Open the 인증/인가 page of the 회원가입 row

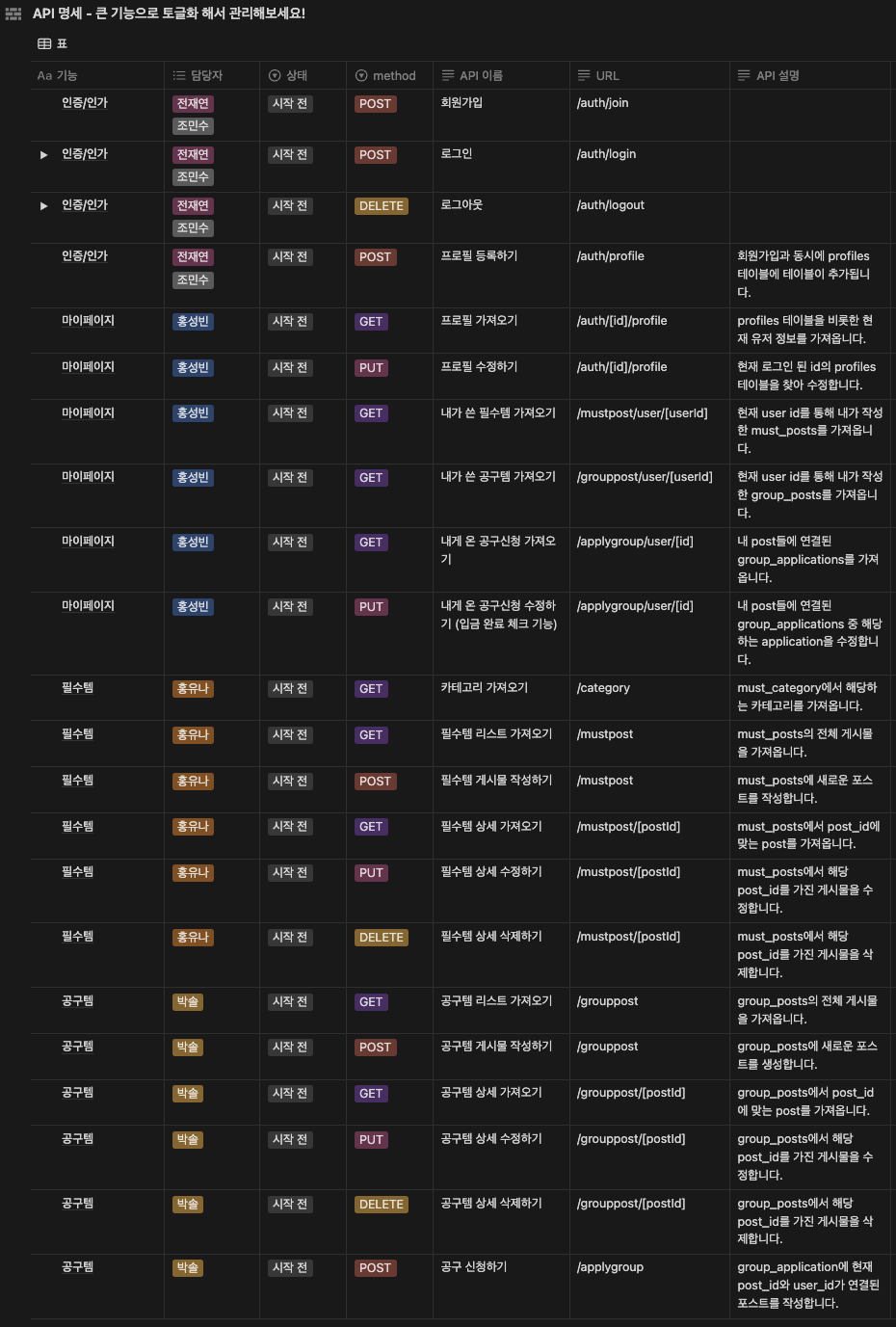tap(85, 103)
